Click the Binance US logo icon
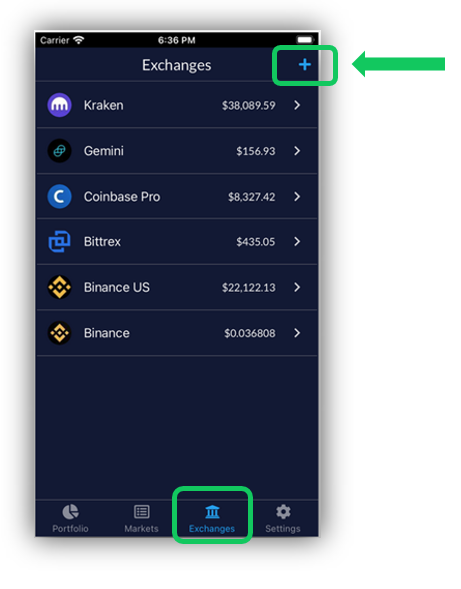461x589 pixels. [59, 287]
